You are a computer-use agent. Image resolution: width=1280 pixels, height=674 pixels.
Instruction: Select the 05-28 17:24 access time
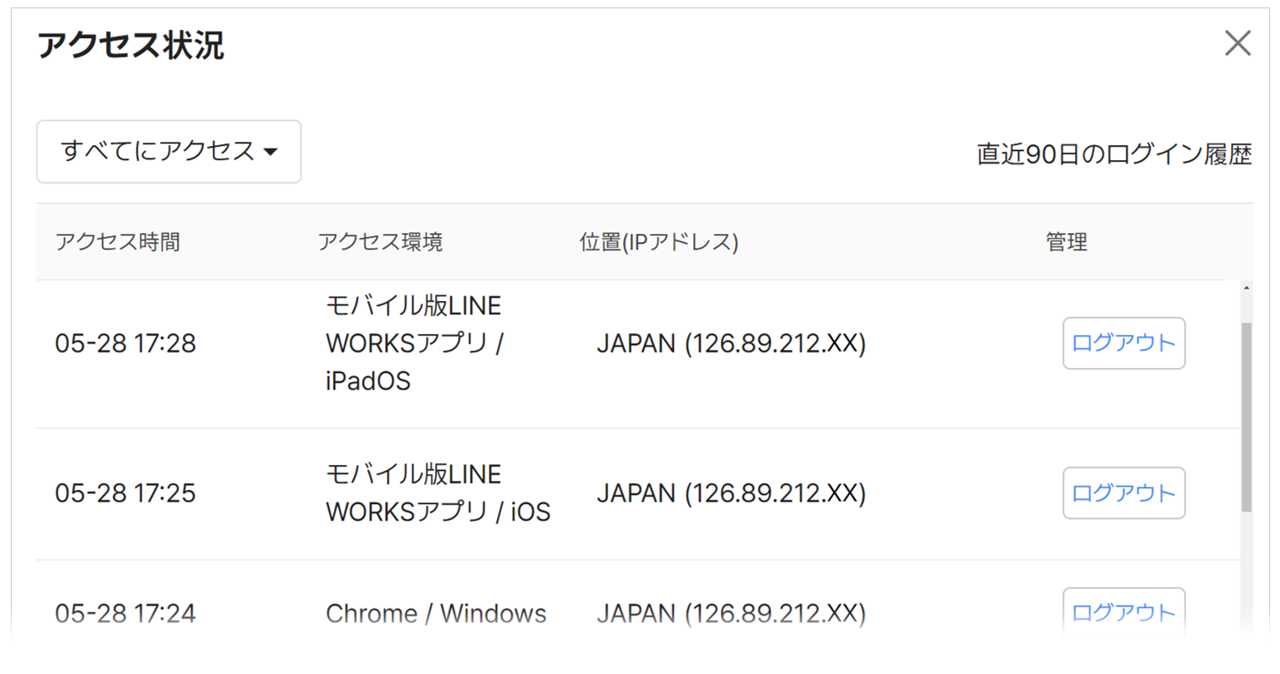(125, 613)
